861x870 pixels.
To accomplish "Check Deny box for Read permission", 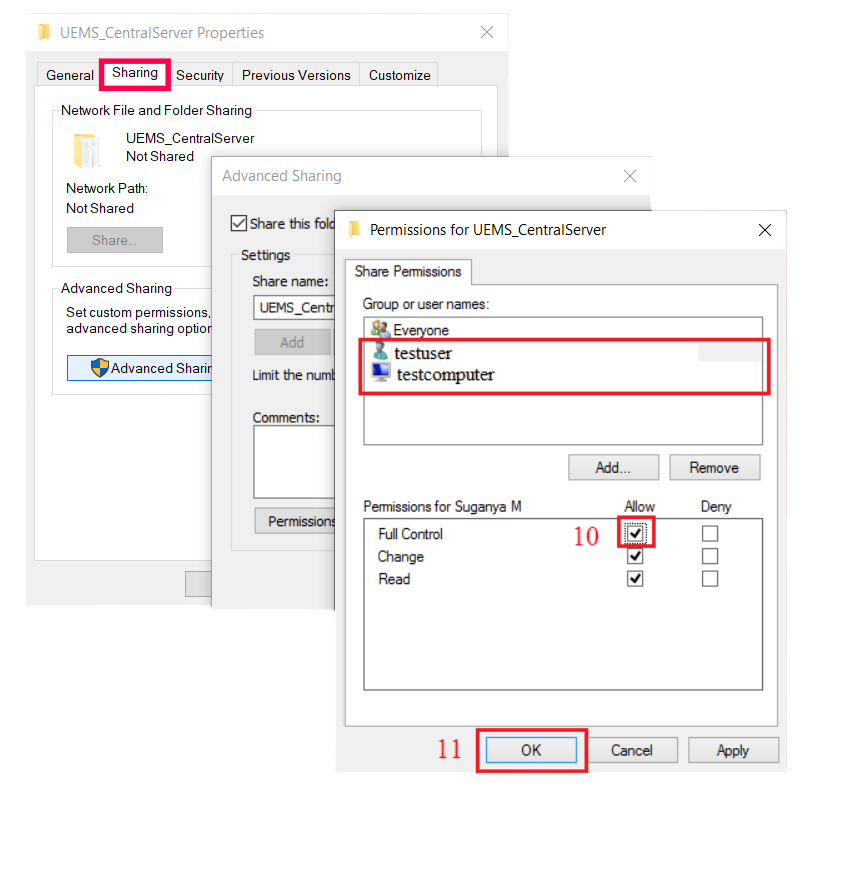I will (x=710, y=579).
